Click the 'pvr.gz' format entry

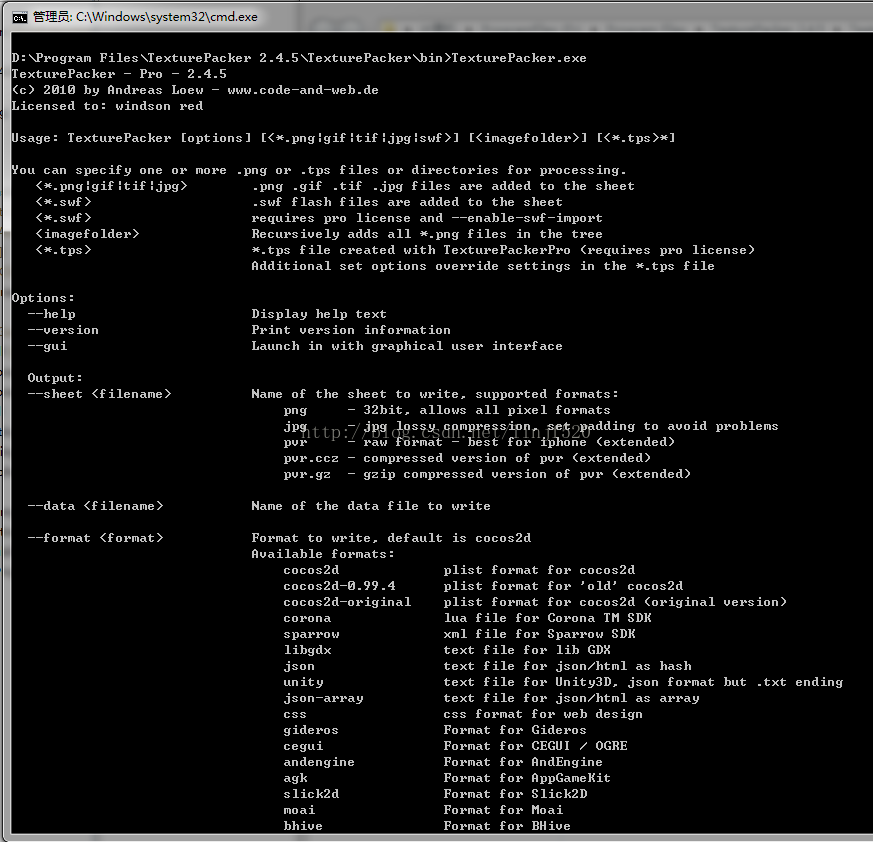coord(307,474)
